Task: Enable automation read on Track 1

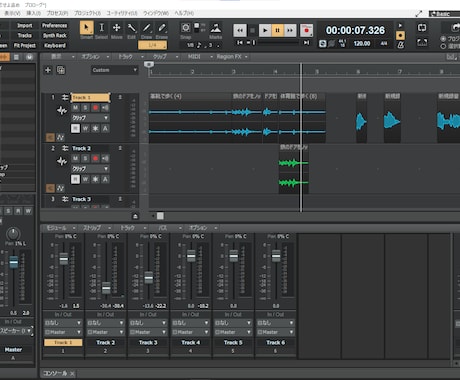Action: point(75,128)
